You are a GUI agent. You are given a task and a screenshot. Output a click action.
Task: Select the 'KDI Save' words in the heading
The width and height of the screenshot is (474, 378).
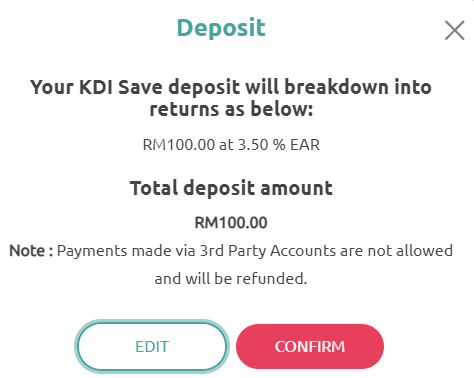pos(121,87)
